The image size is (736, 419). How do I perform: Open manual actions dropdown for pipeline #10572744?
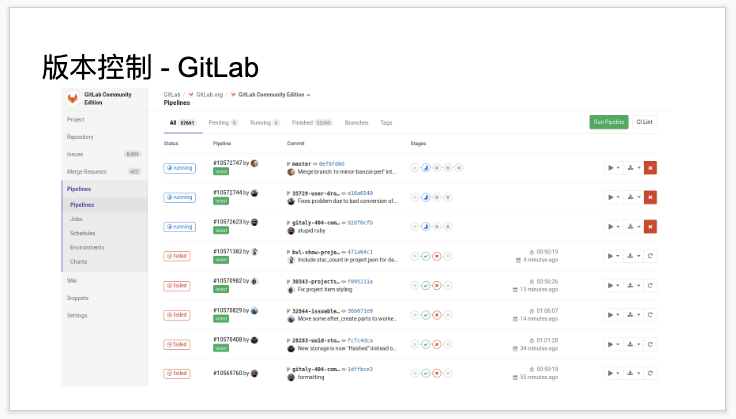pos(614,197)
